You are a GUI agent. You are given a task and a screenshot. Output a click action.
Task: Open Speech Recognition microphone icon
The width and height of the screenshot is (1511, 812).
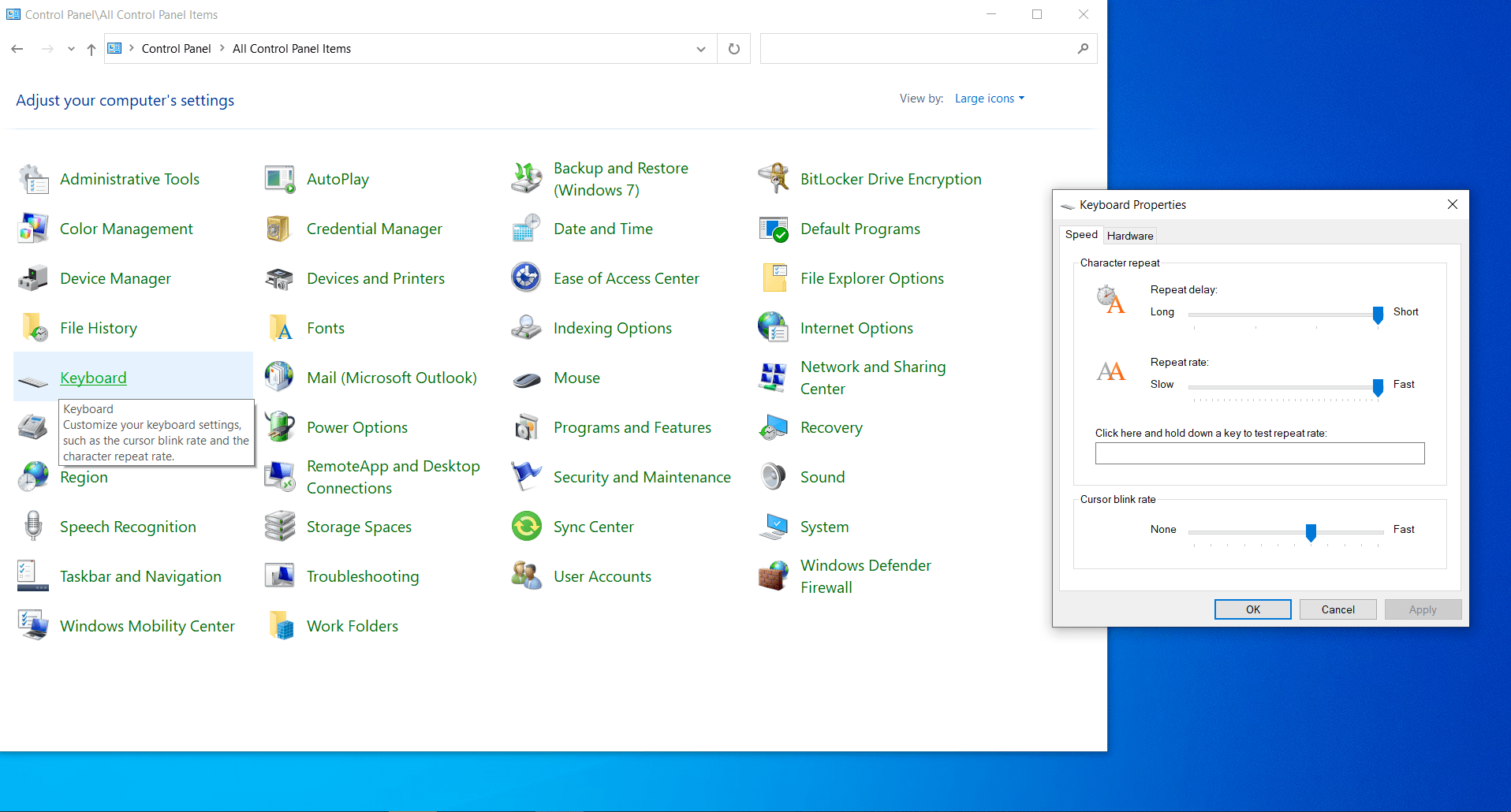point(33,527)
